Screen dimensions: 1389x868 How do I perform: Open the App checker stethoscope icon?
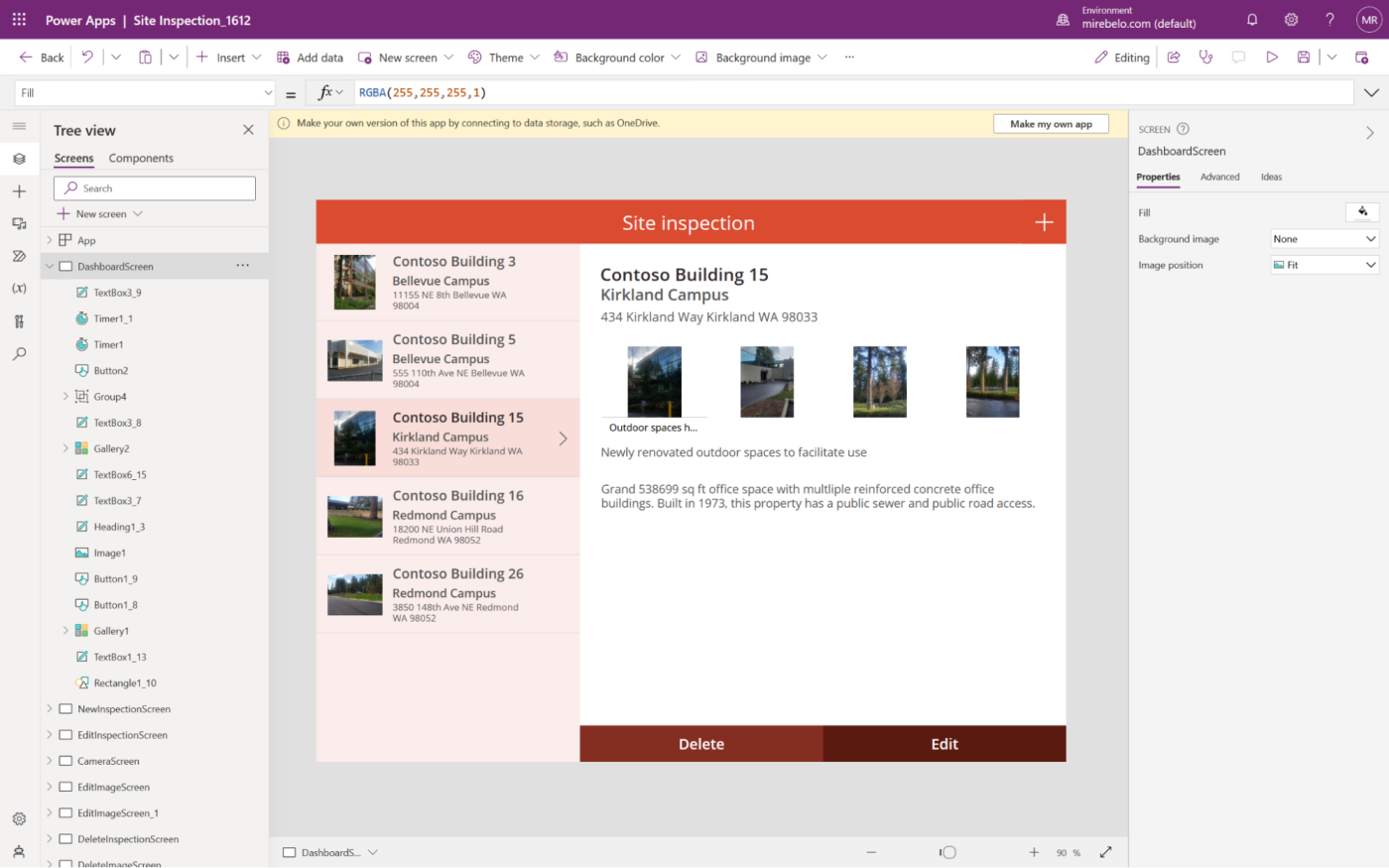pyautogui.click(x=1205, y=57)
